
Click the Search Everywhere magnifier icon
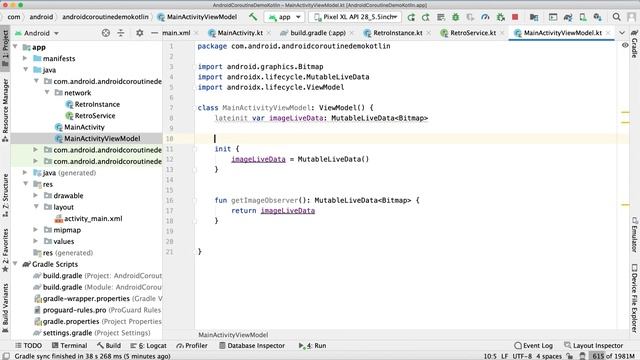point(616,17)
